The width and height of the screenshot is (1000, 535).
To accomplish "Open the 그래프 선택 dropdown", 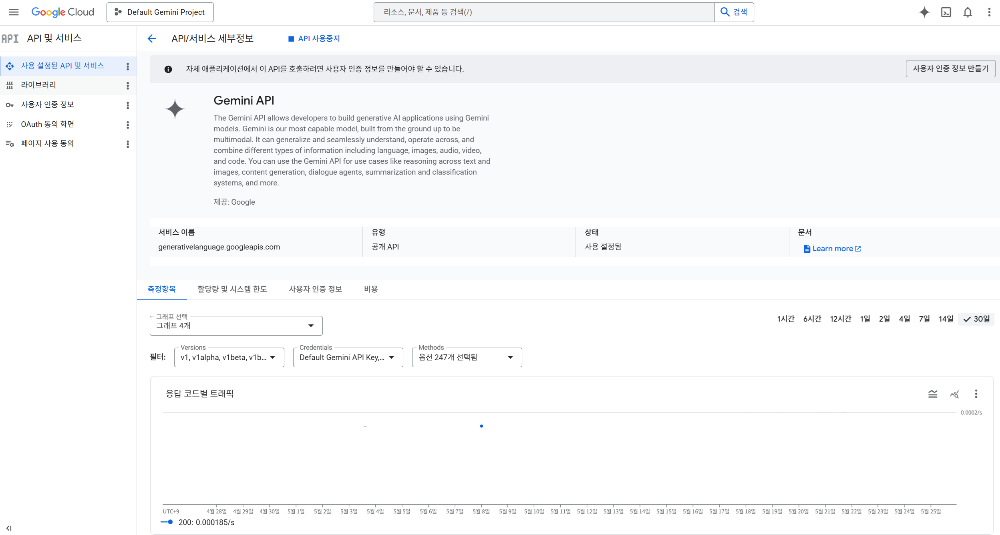I will coord(236,326).
